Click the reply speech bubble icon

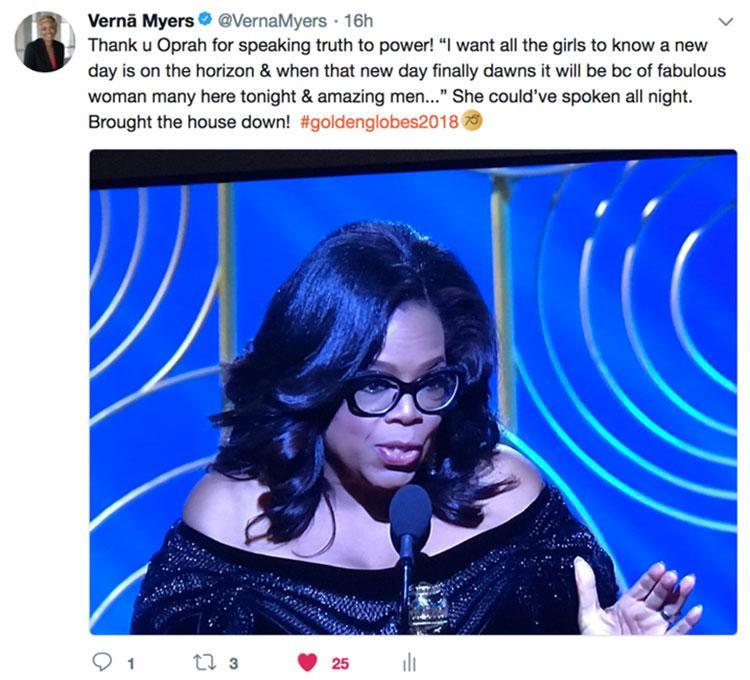coord(101,662)
